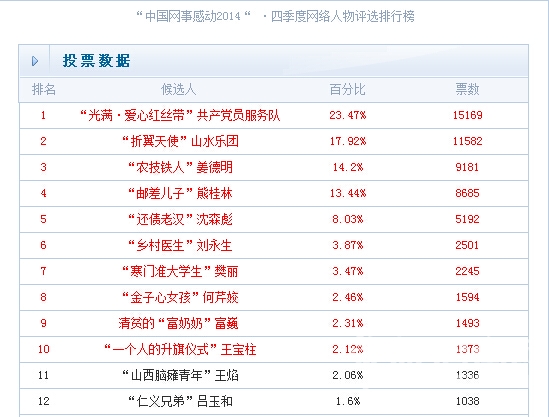Click the percentage 1.6%
This screenshot has width=549, height=417.
[348, 401]
